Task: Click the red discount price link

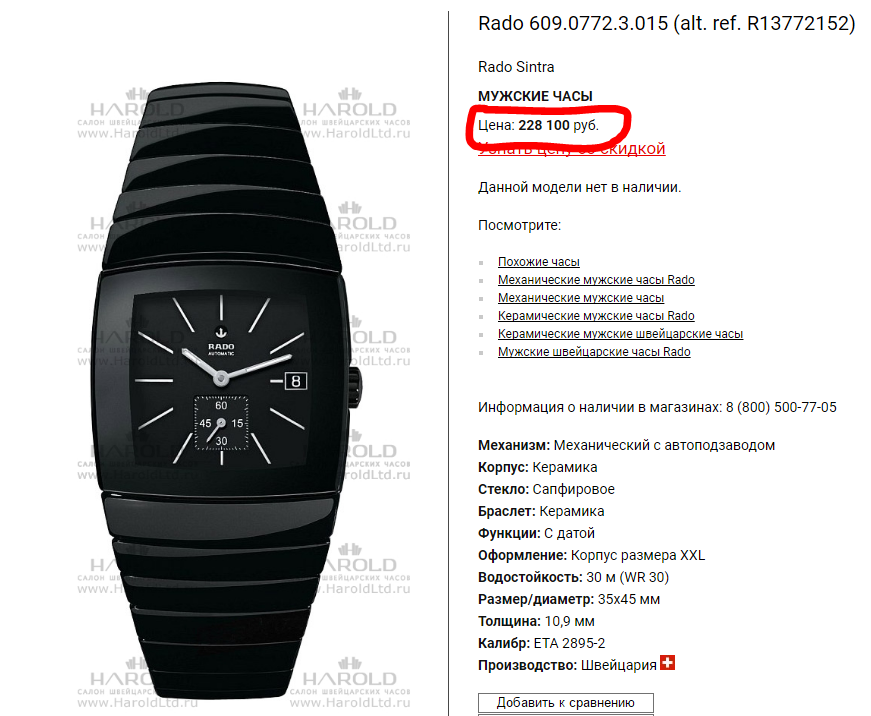Action: coord(572,149)
